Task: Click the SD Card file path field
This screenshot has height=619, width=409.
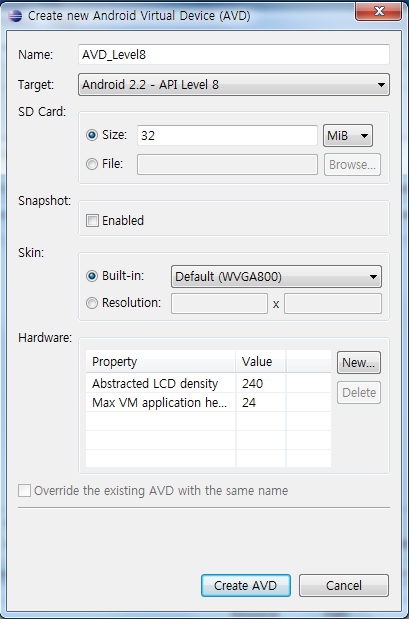Action: [227, 164]
